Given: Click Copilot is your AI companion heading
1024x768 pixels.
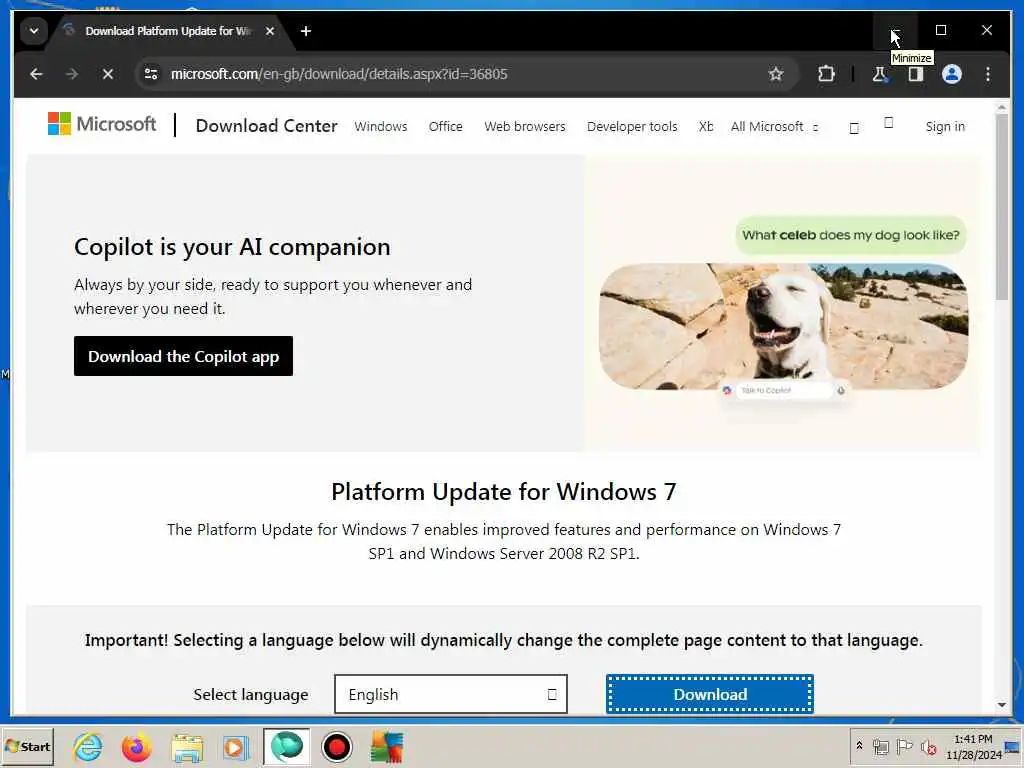Looking at the screenshot, I should 232,247.
